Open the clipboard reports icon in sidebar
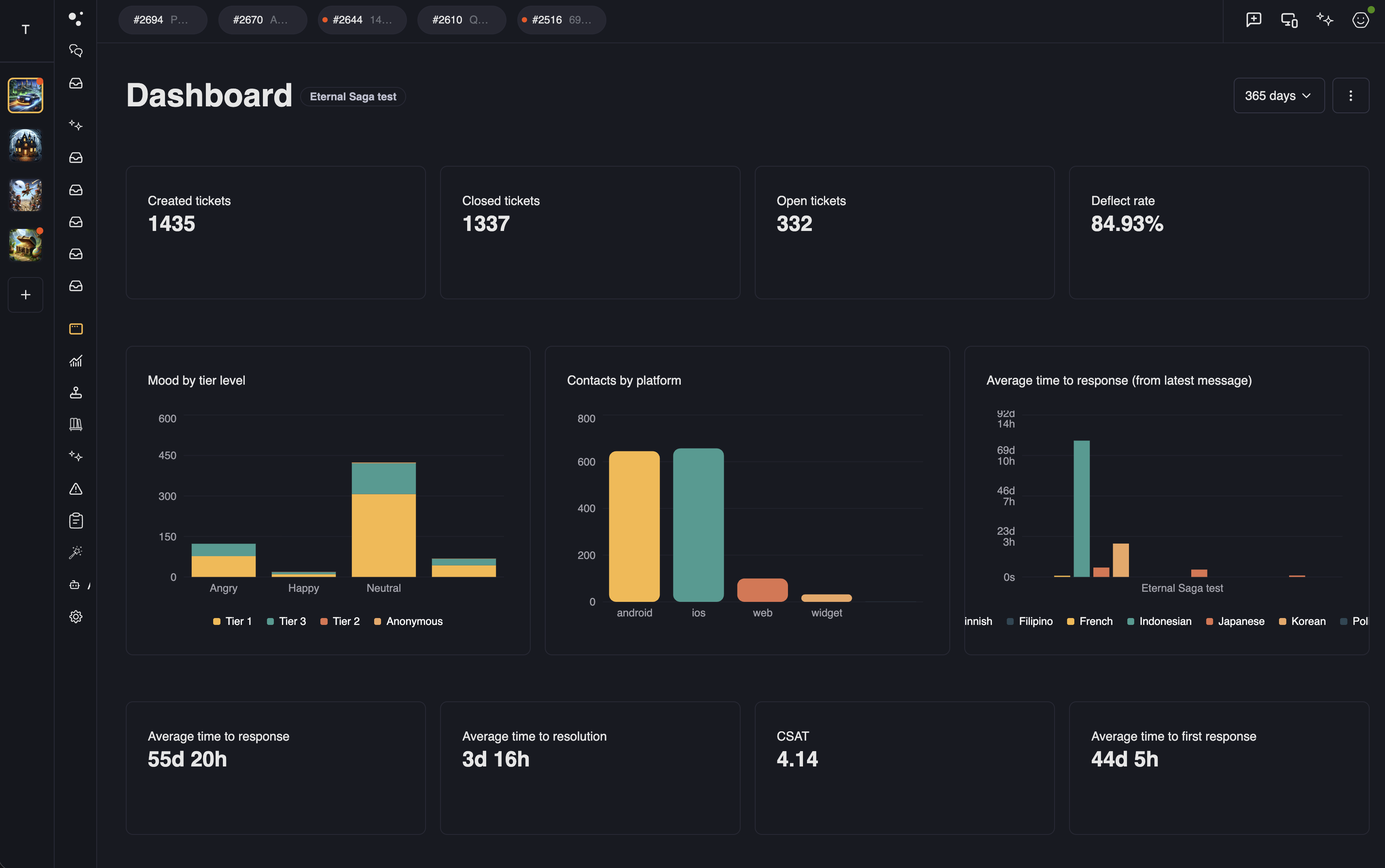The image size is (1385, 868). tap(75, 520)
